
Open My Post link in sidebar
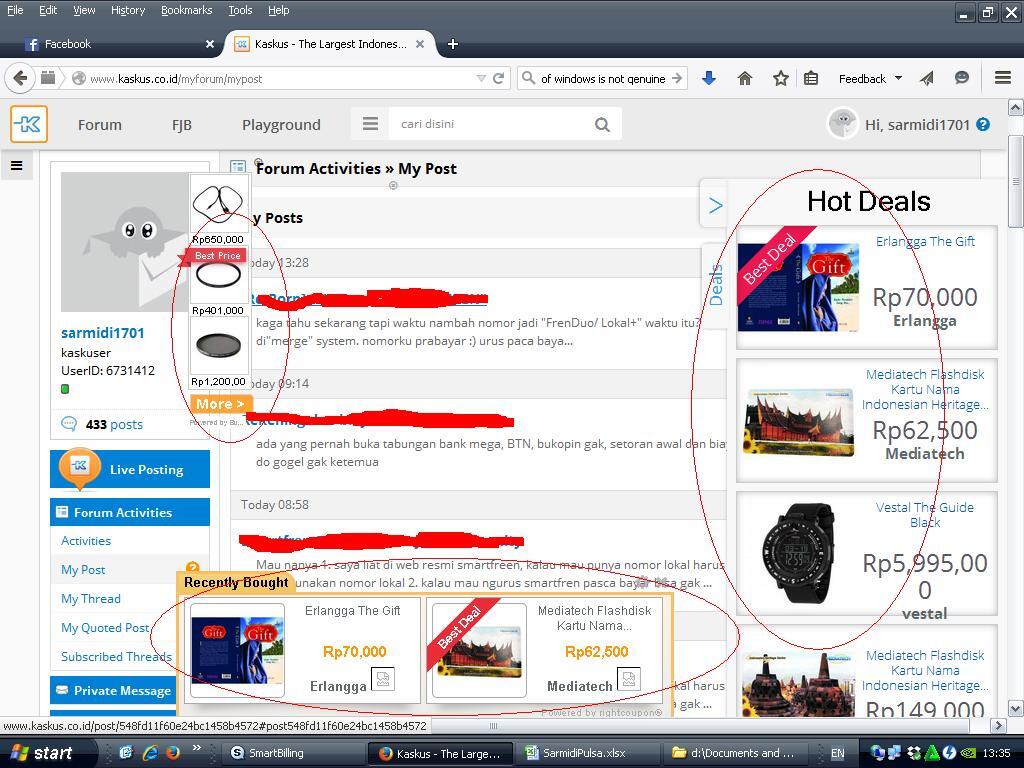(x=83, y=569)
